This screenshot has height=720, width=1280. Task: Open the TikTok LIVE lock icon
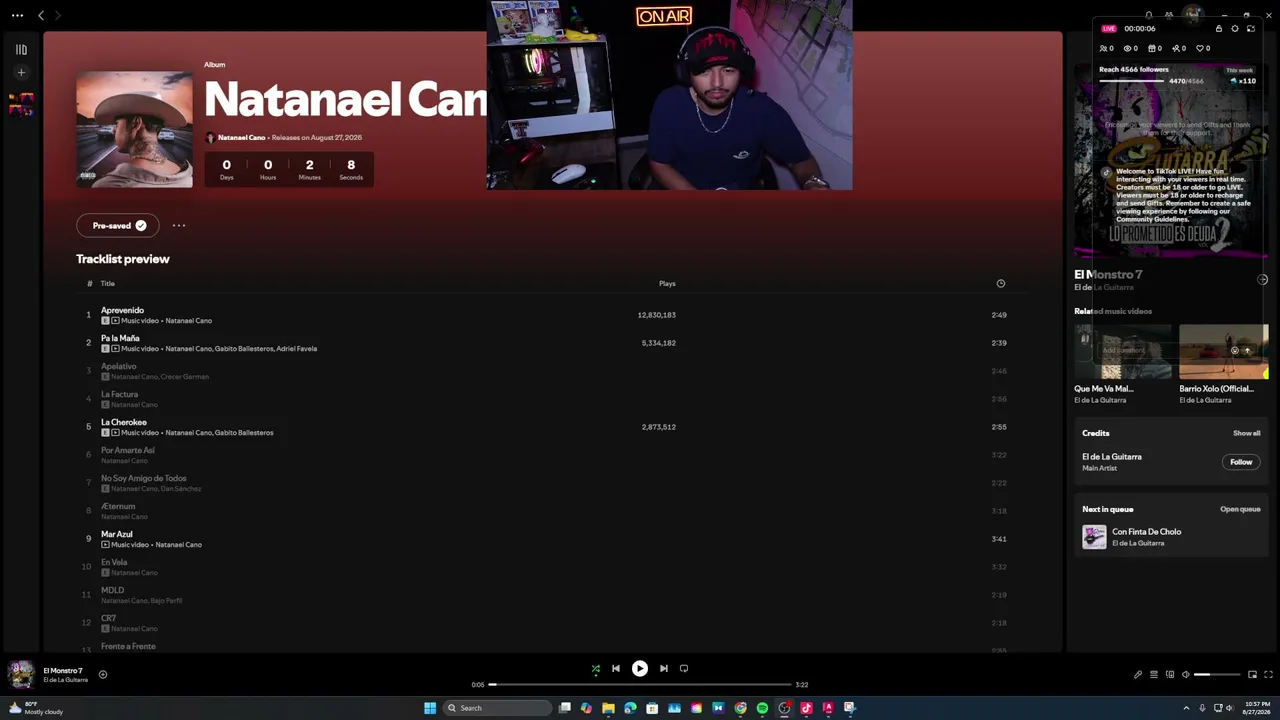pyautogui.click(x=1219, y=29)
